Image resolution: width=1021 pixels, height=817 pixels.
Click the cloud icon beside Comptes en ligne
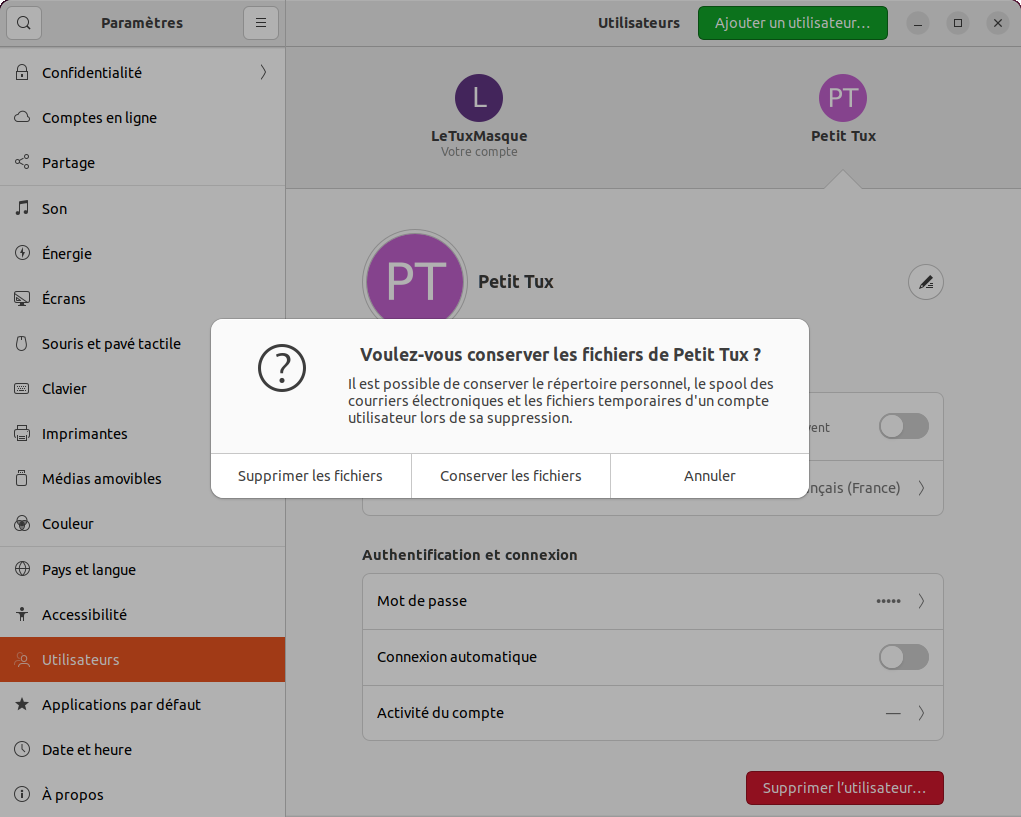point(22,117)
